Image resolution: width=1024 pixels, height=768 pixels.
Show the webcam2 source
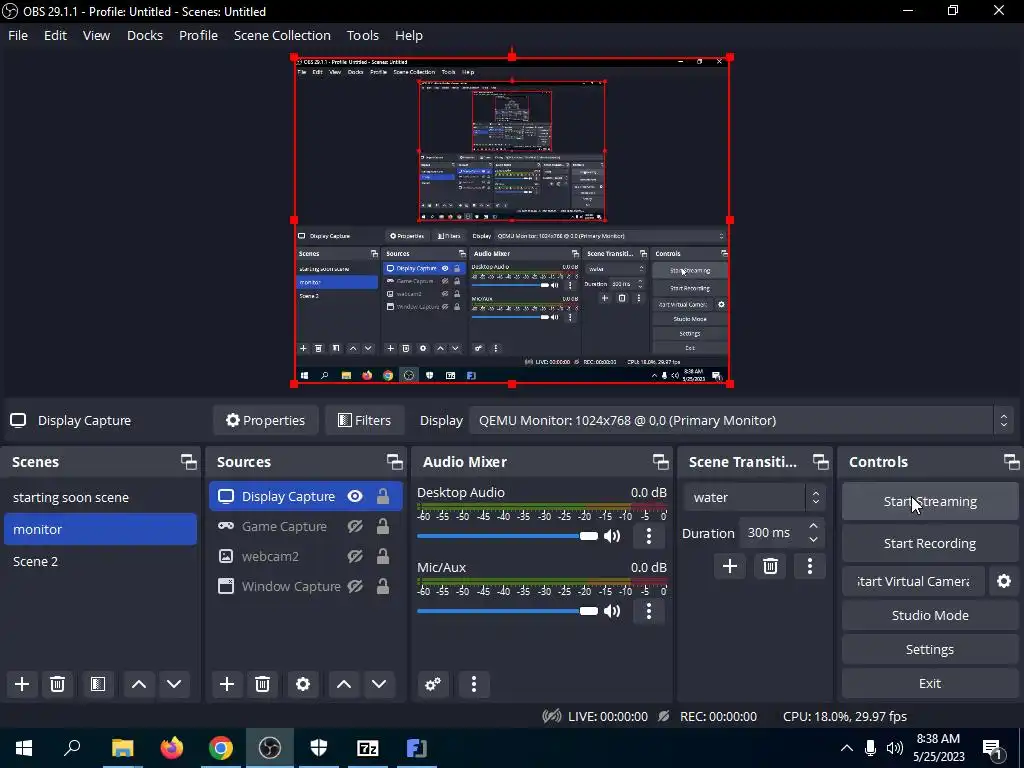[355, 556]
